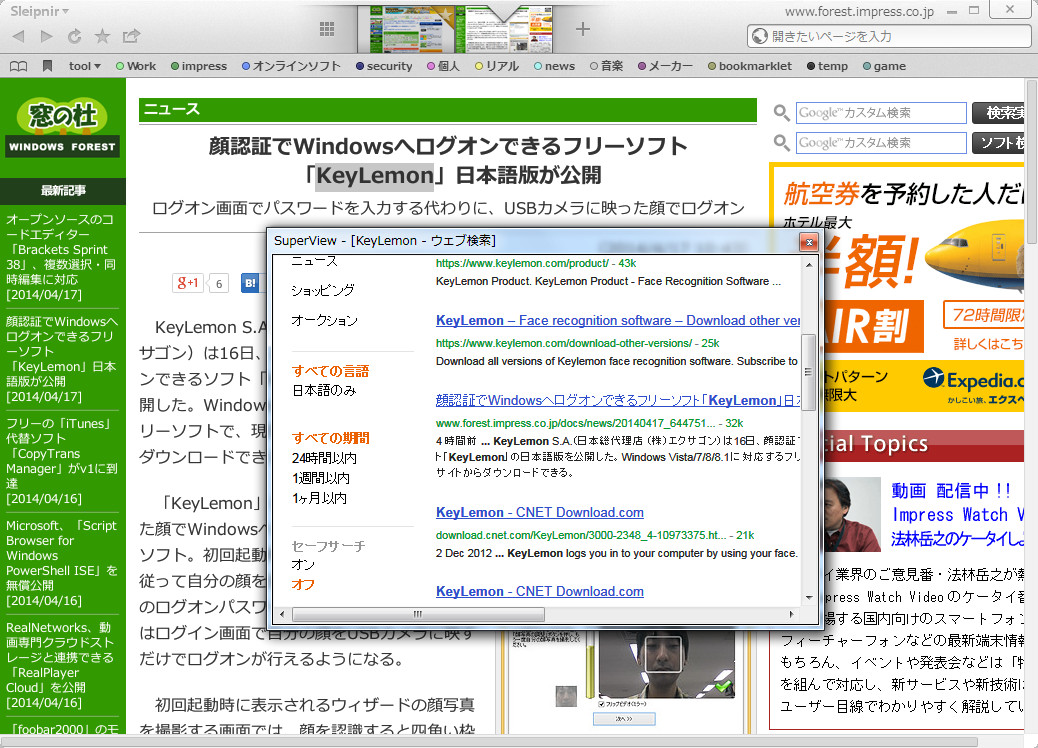Choose すべての言語 language filter
This screenshot has height=748, width=1038.
pos(330,371)
